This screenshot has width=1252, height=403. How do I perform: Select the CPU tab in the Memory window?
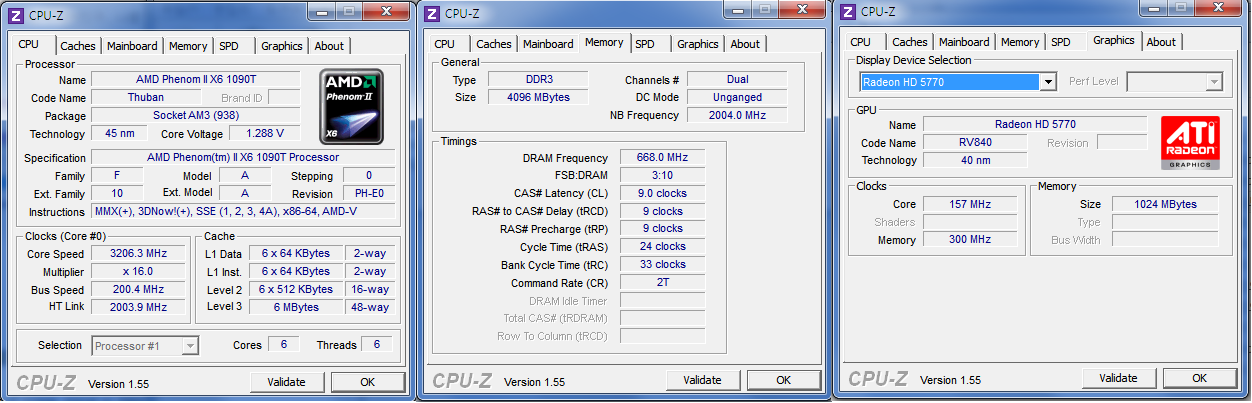(445, 44)
